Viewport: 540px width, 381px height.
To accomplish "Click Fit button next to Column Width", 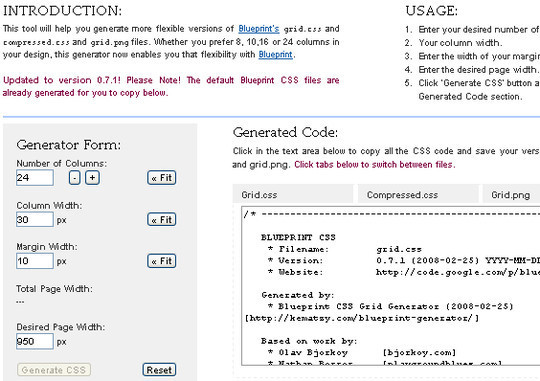I will pyautogui.click(x=162, y=219).
